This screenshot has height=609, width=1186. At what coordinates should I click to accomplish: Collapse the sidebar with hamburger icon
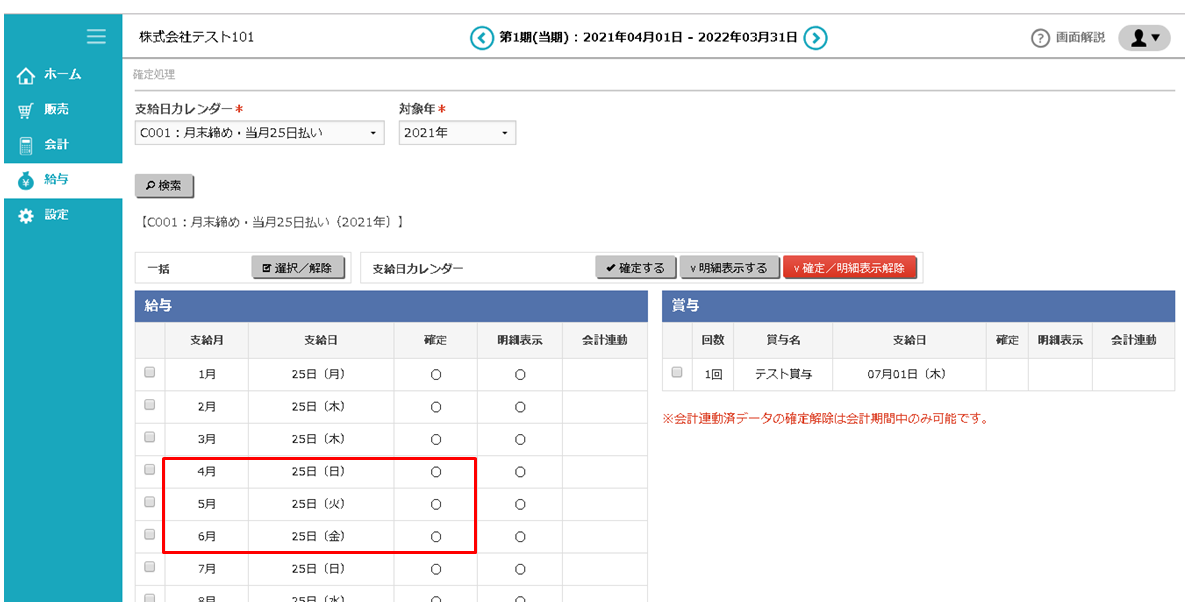[x=96, y=37]
